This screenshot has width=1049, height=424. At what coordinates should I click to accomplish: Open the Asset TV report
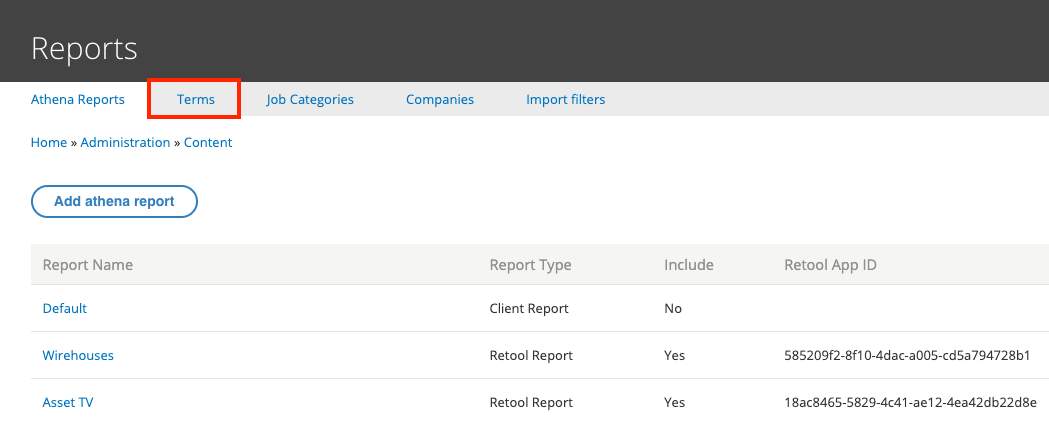[68, 403]
